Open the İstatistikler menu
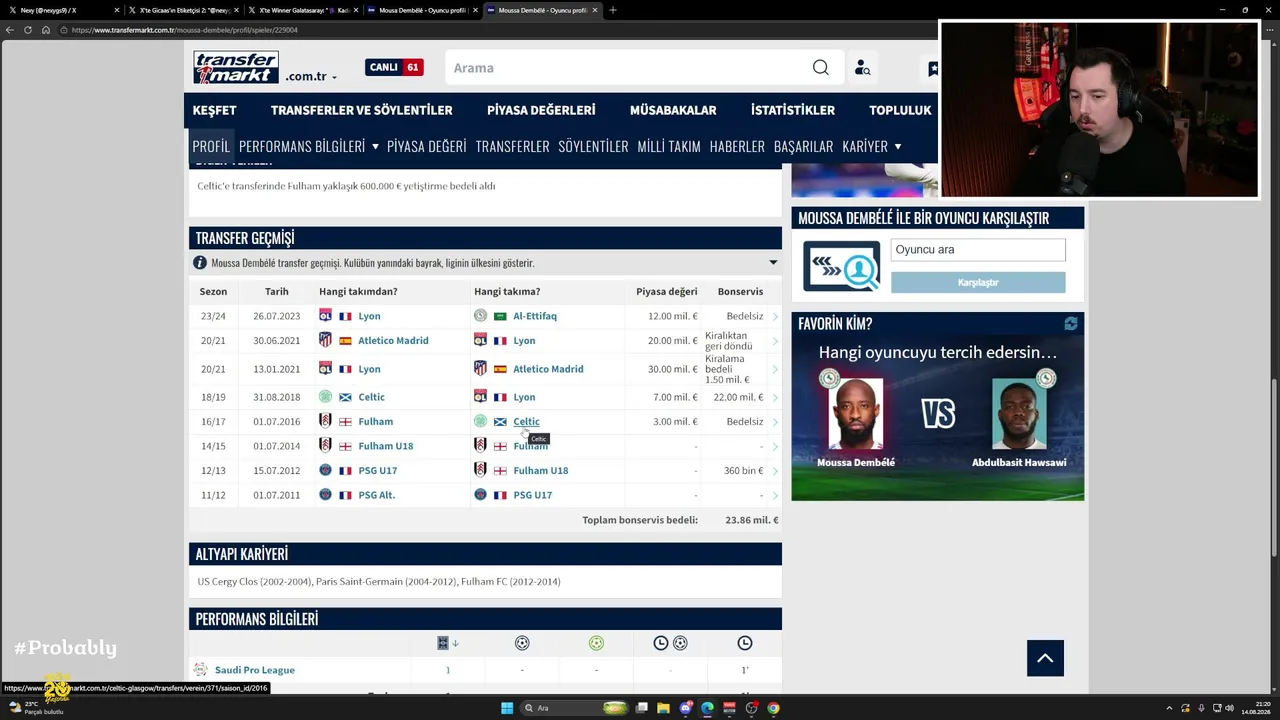This screenshot has height=720, width=1280. (x=793, y=110)
